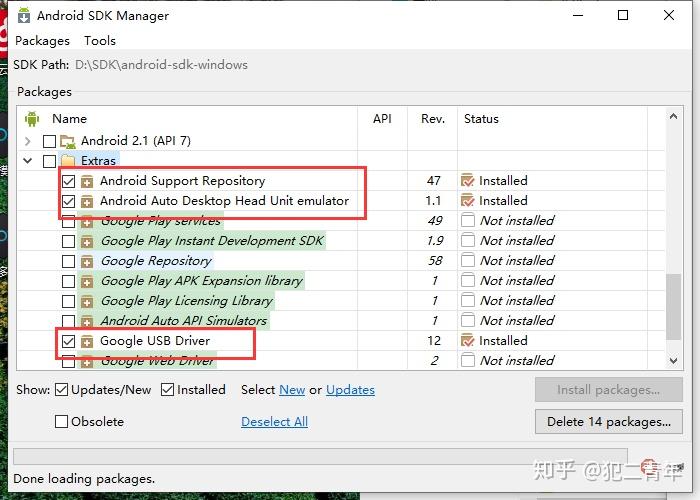Click the Installed status icon for Google USB Driver

[x=467, y=341]
